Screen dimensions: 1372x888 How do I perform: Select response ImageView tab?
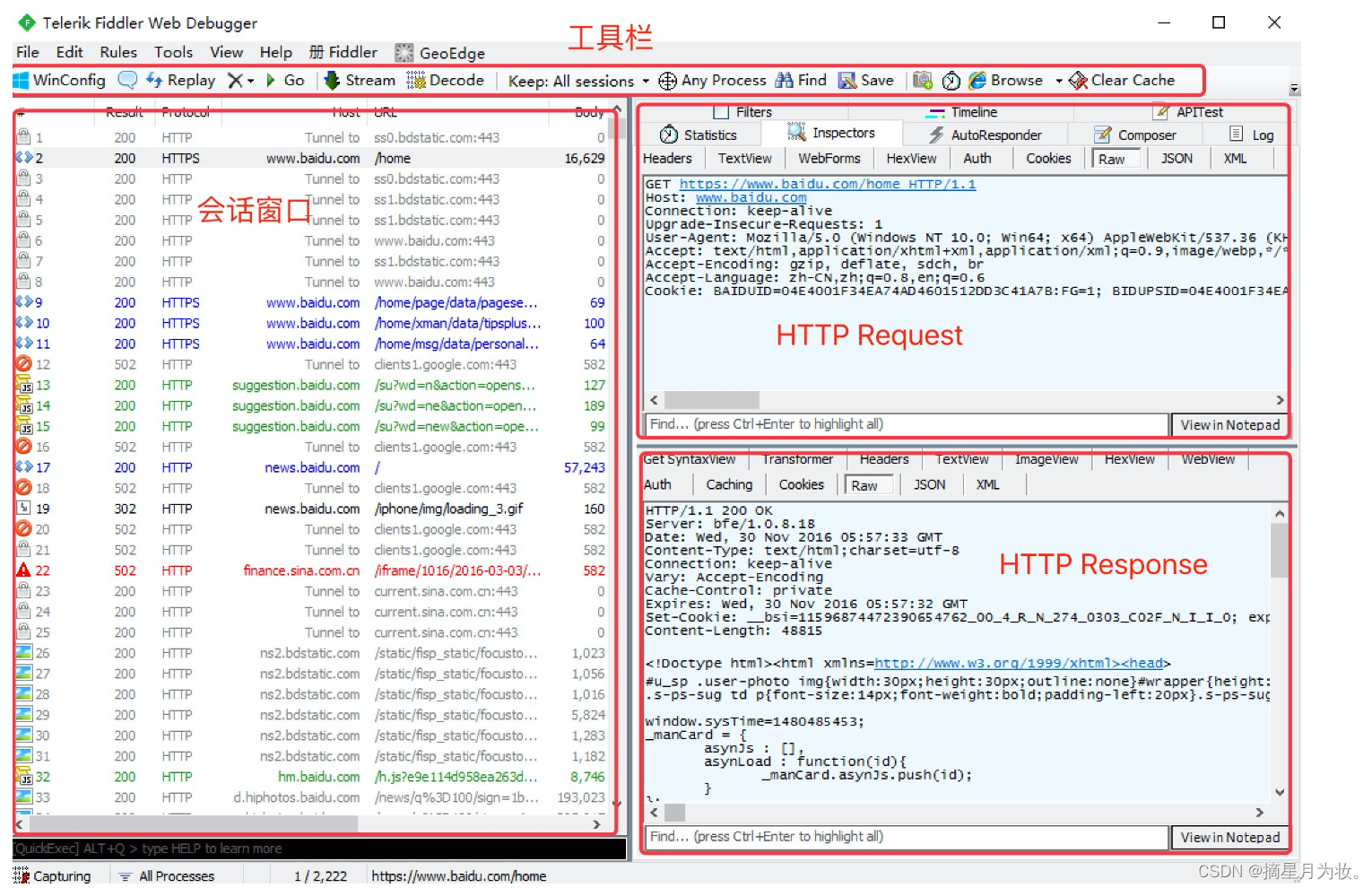click(x=1046, y=459)
